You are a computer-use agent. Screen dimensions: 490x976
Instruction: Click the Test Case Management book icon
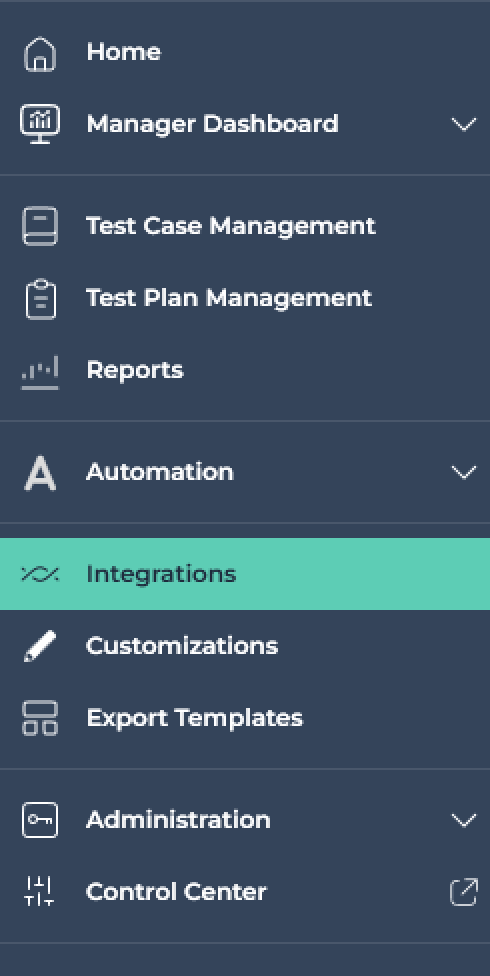pyautogui.click(x=40, y=225)
